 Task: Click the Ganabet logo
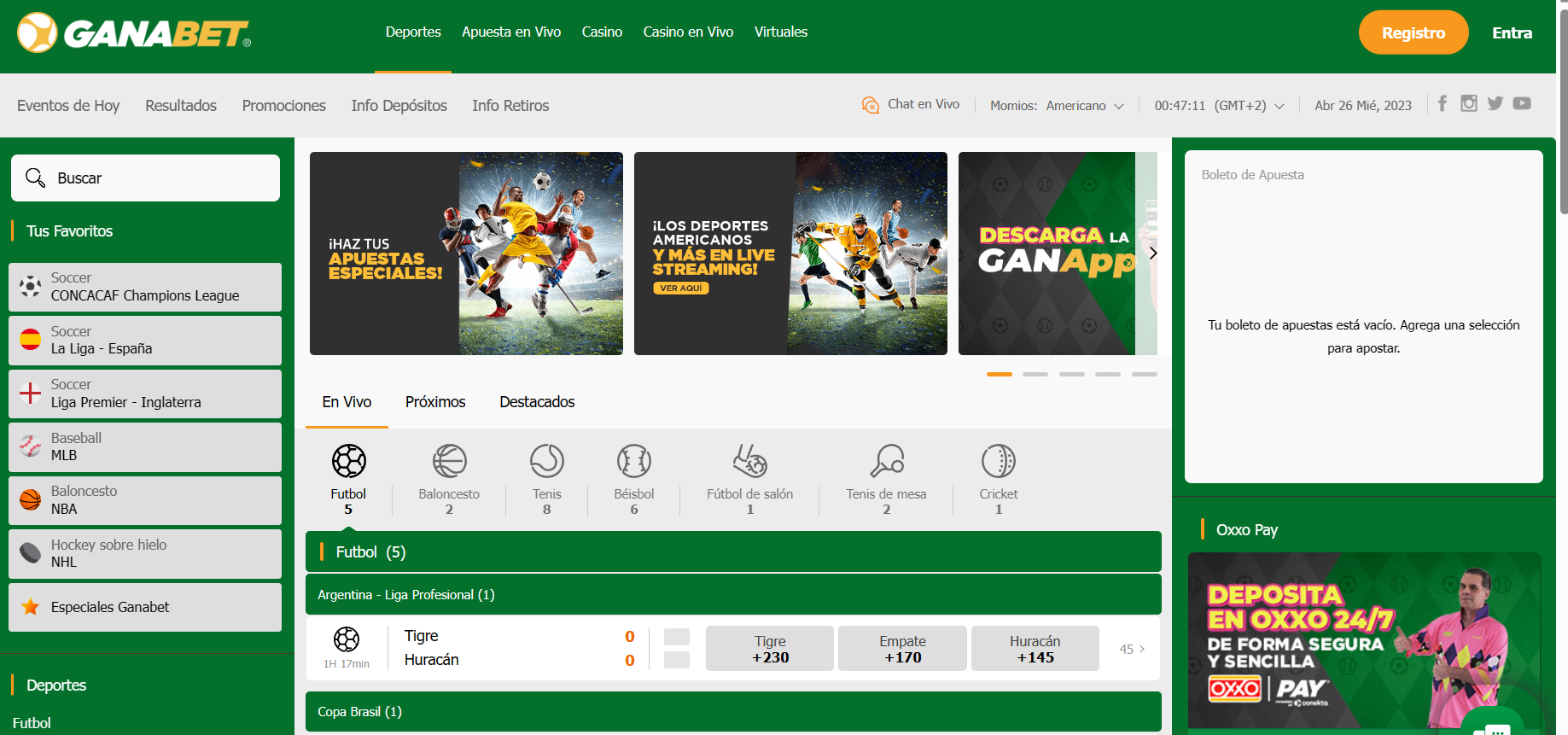pos(134,32)
